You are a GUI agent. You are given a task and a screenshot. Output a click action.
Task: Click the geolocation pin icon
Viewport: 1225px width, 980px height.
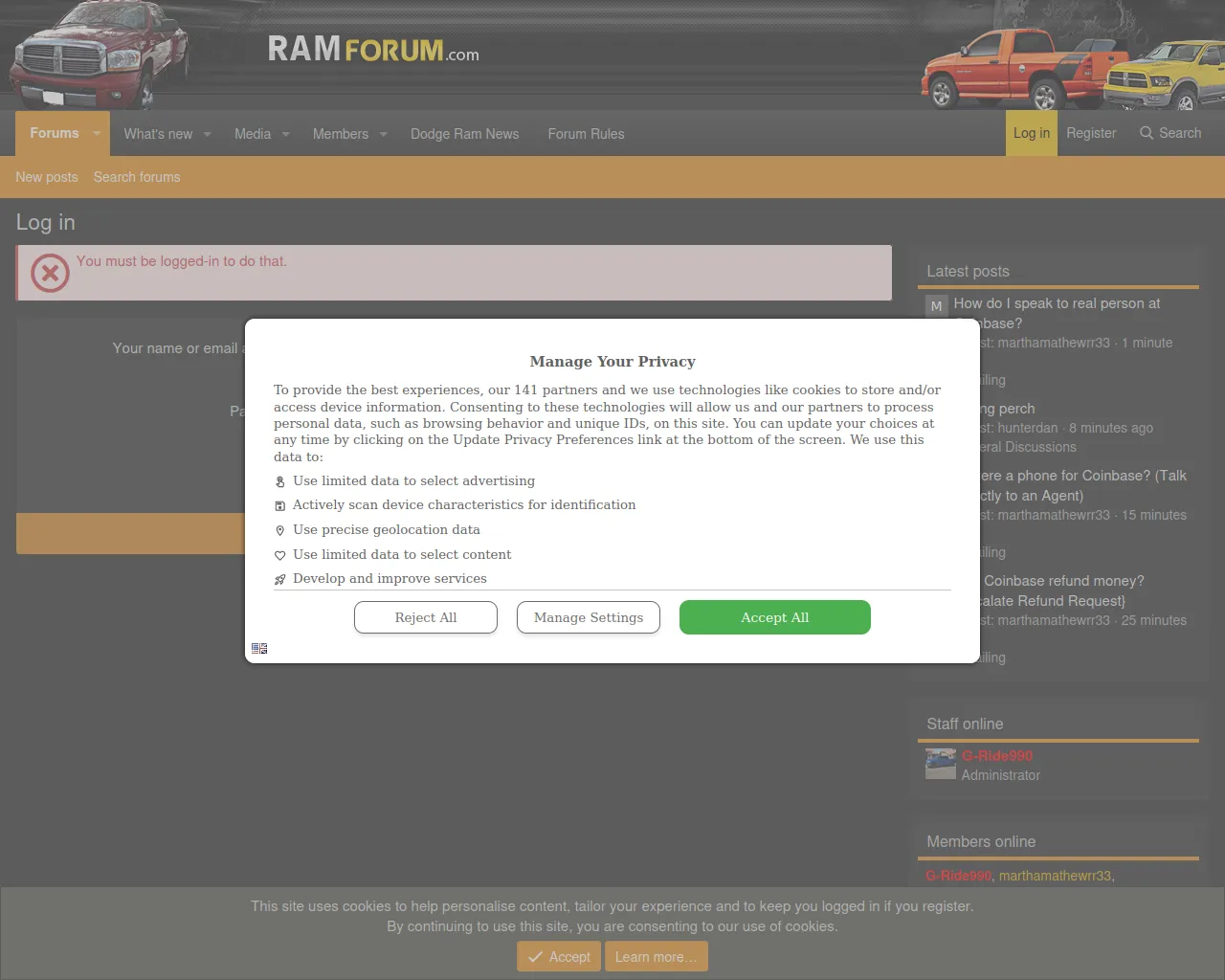(280, 530)
